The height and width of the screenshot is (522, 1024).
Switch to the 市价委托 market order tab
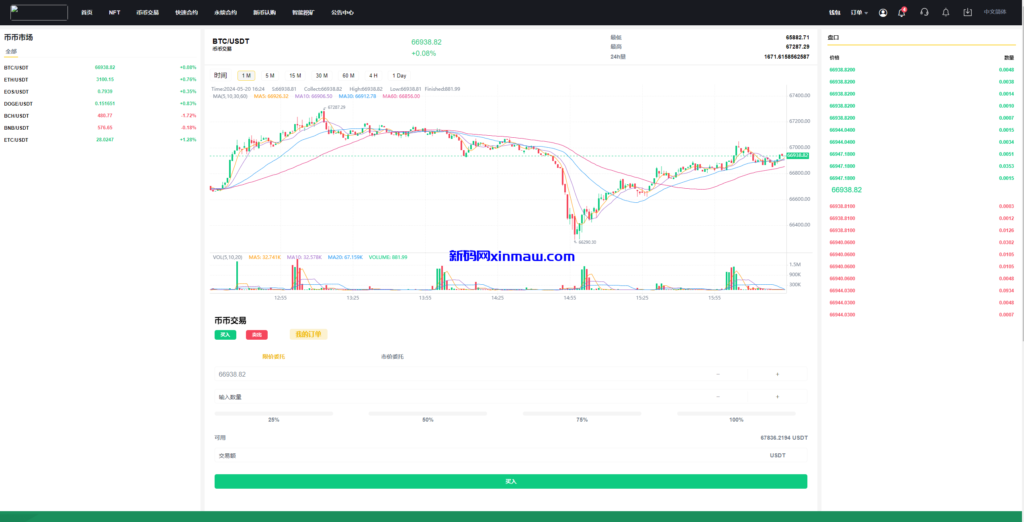[393, 356]
